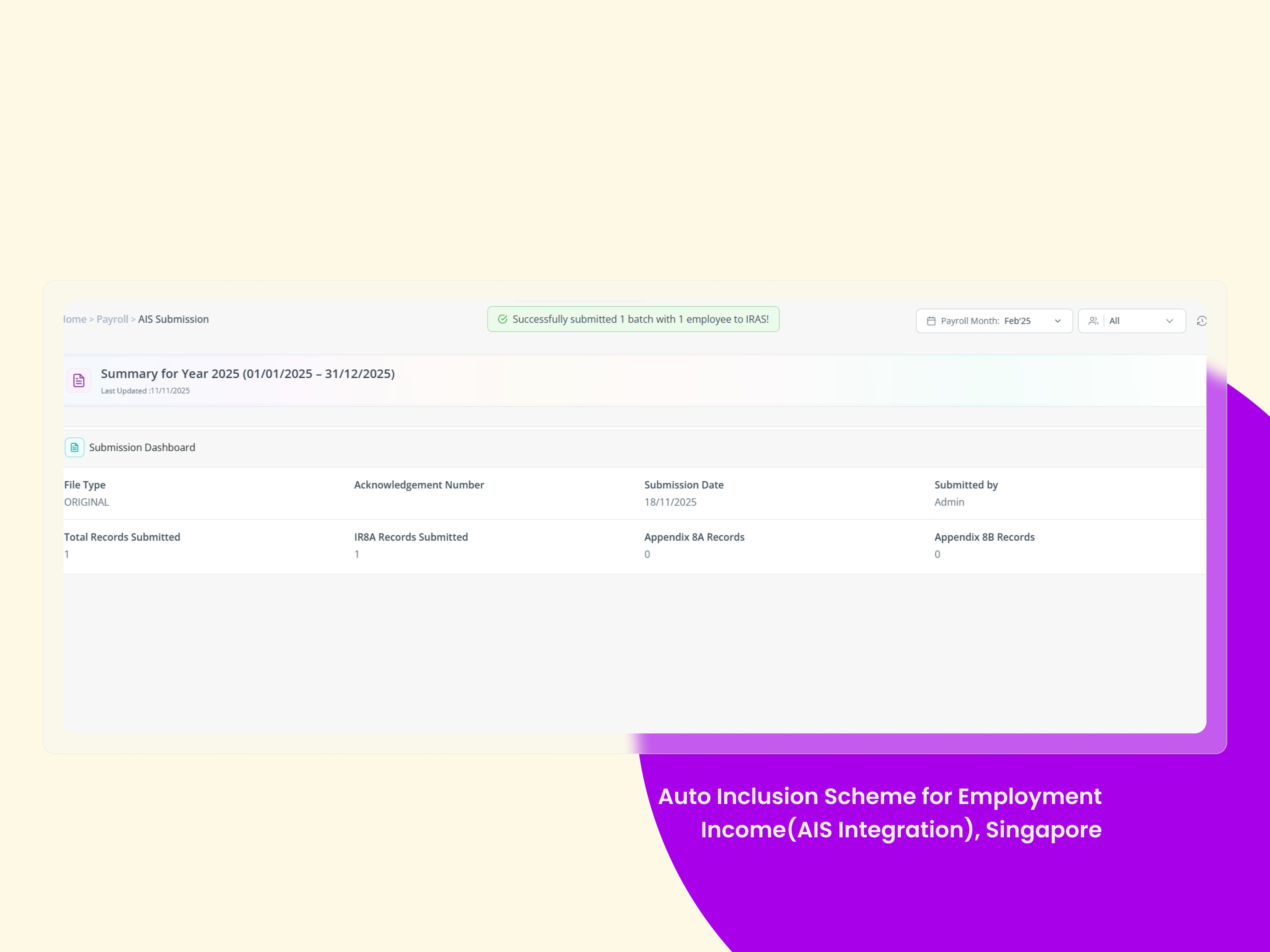Viewport: 1270px width, 952px height.
Task: Click the purple Summary document icon
Action: click(x=79, y=380)
